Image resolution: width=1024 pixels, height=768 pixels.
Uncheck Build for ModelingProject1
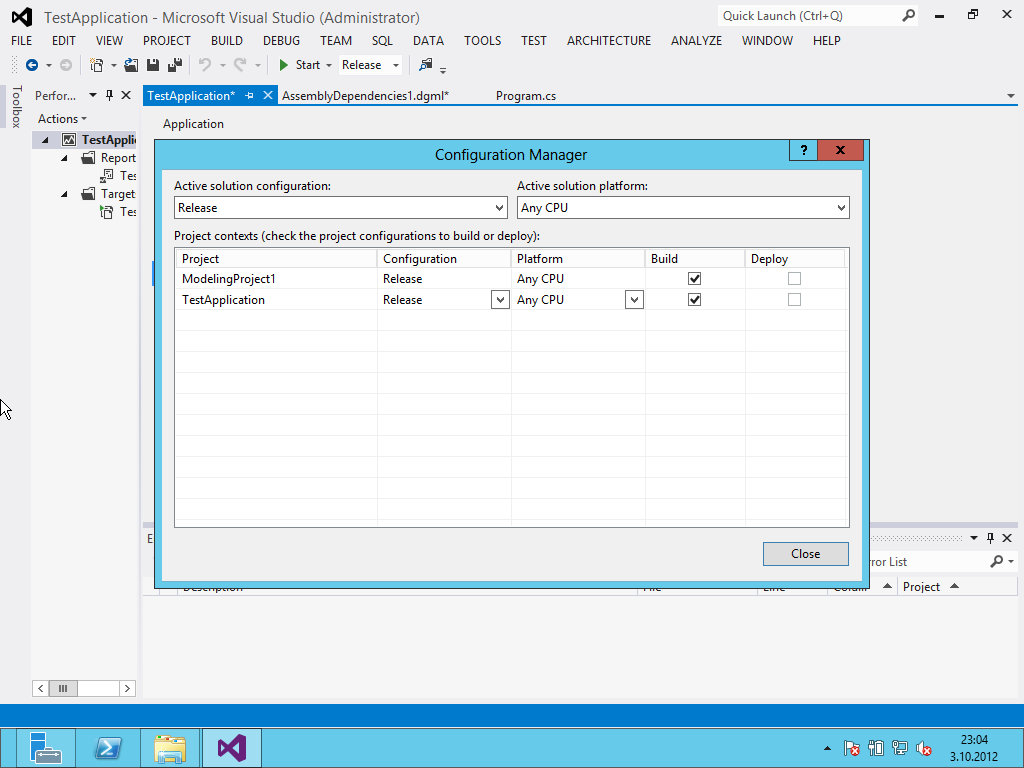click(x=694, y=279)
